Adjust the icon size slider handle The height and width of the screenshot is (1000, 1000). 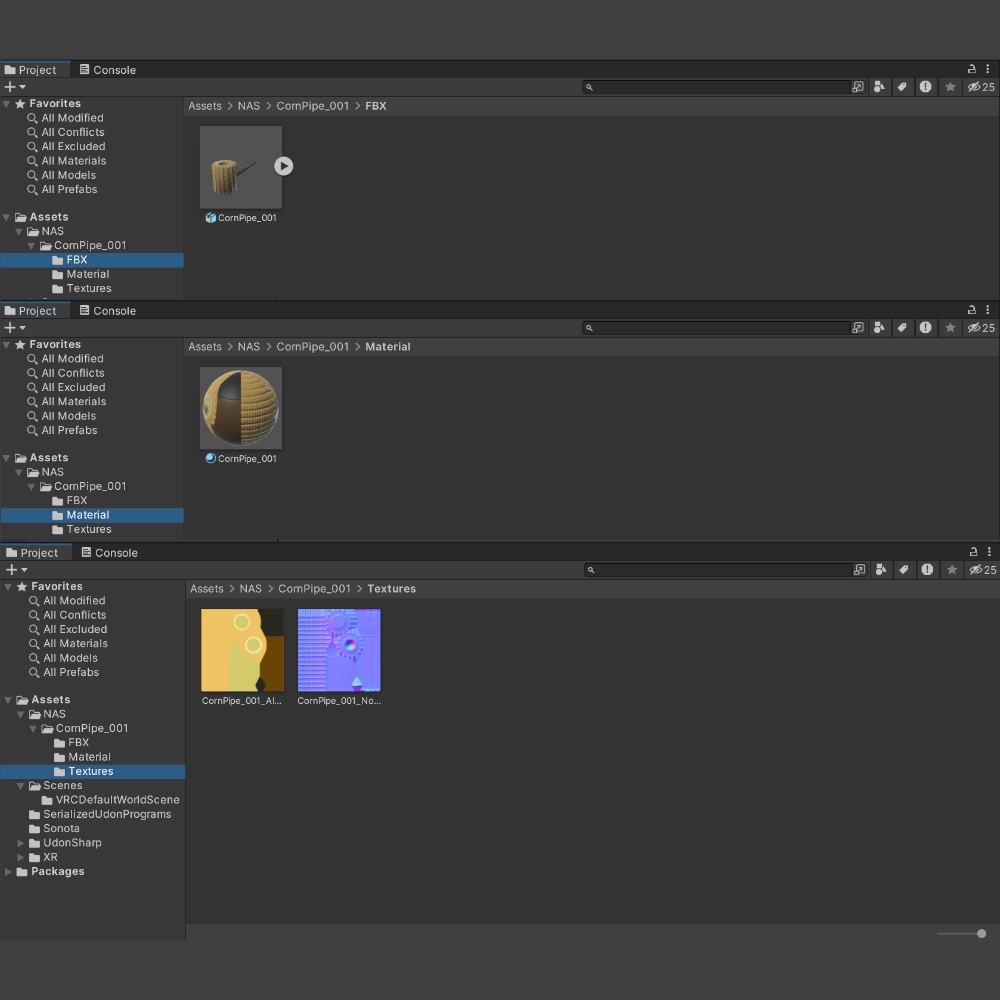(982, 934)
